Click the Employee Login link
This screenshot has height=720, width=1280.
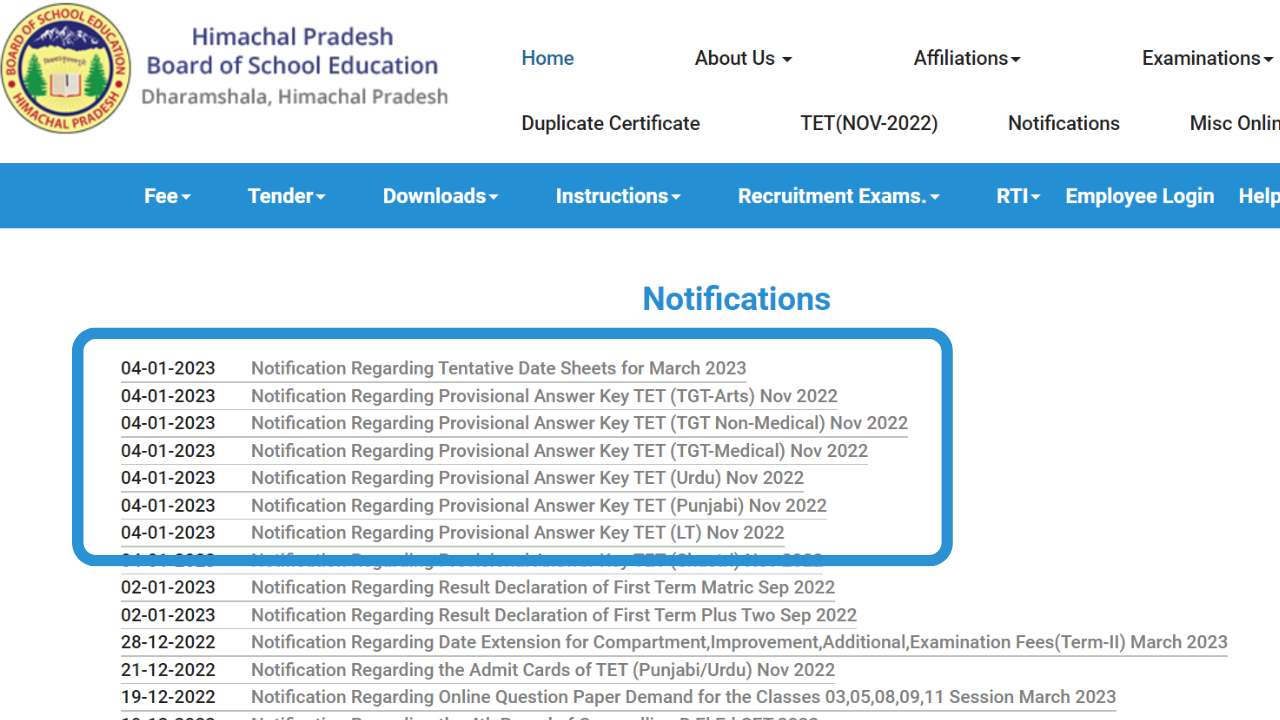[x=1139, y=196]
